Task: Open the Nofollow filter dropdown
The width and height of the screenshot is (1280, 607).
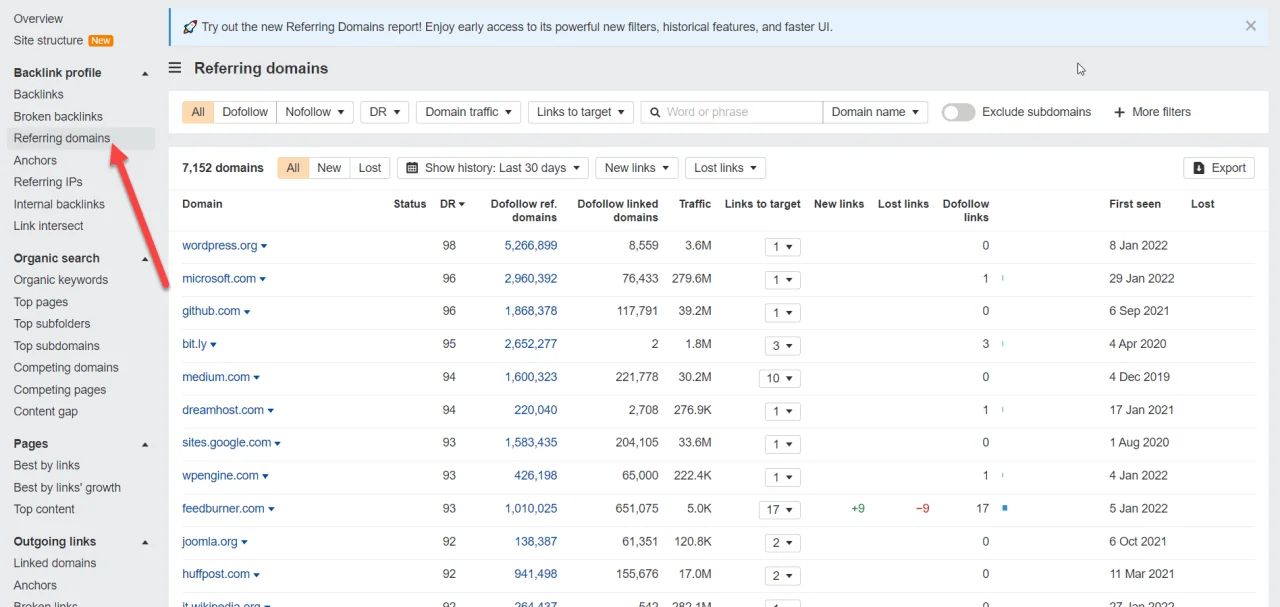Action: pyautogui.click(x=315, y=111)
